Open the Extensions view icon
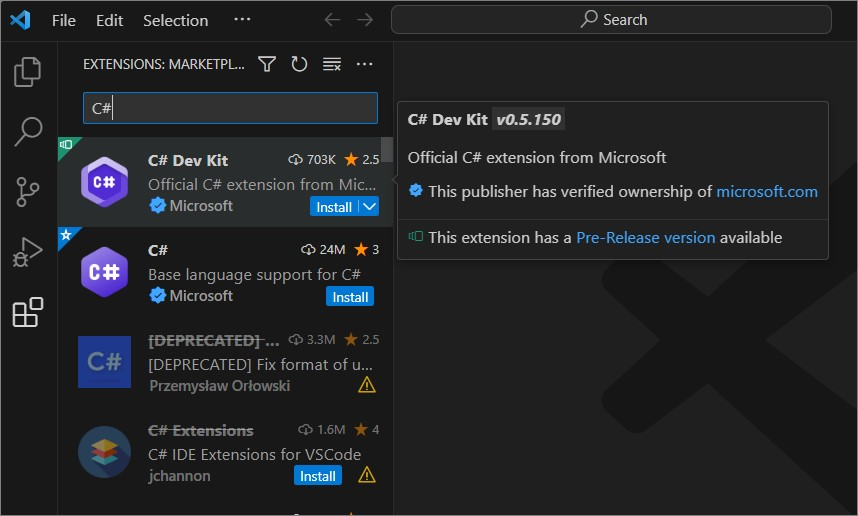Screen dimensions: 858x516 tap(27, 312)
